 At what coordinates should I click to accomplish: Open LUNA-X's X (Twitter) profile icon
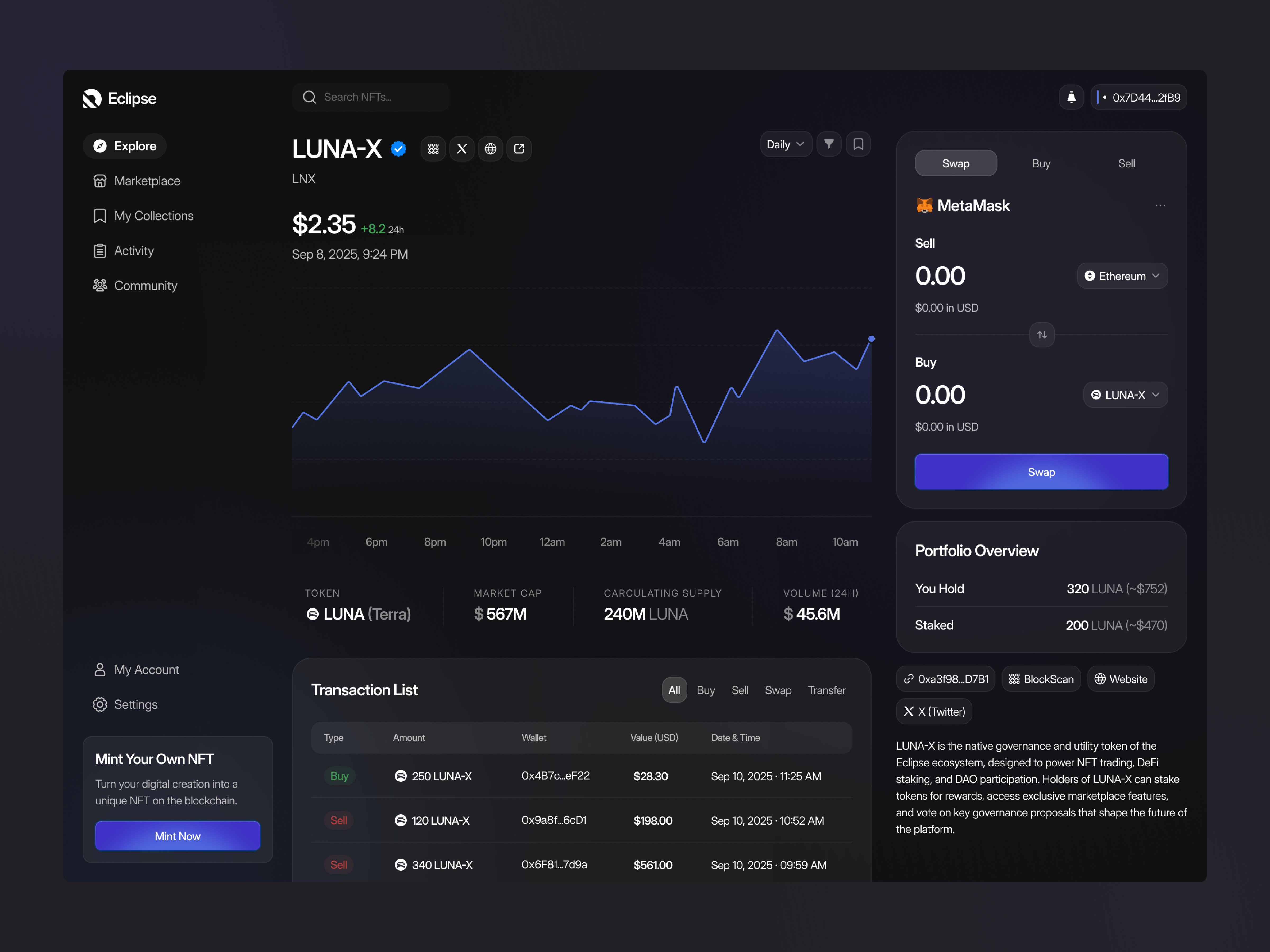(x=462, y=149)
